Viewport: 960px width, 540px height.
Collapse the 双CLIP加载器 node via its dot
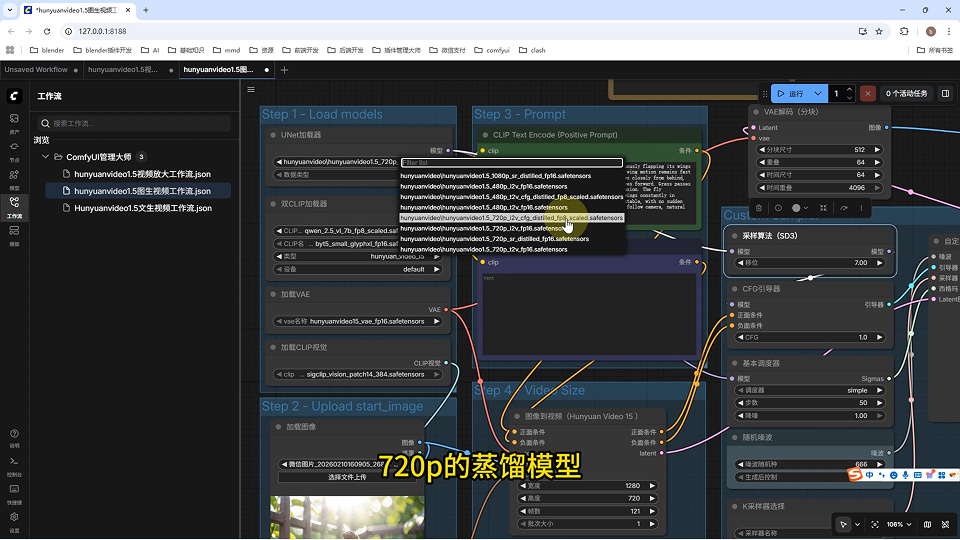273,204
